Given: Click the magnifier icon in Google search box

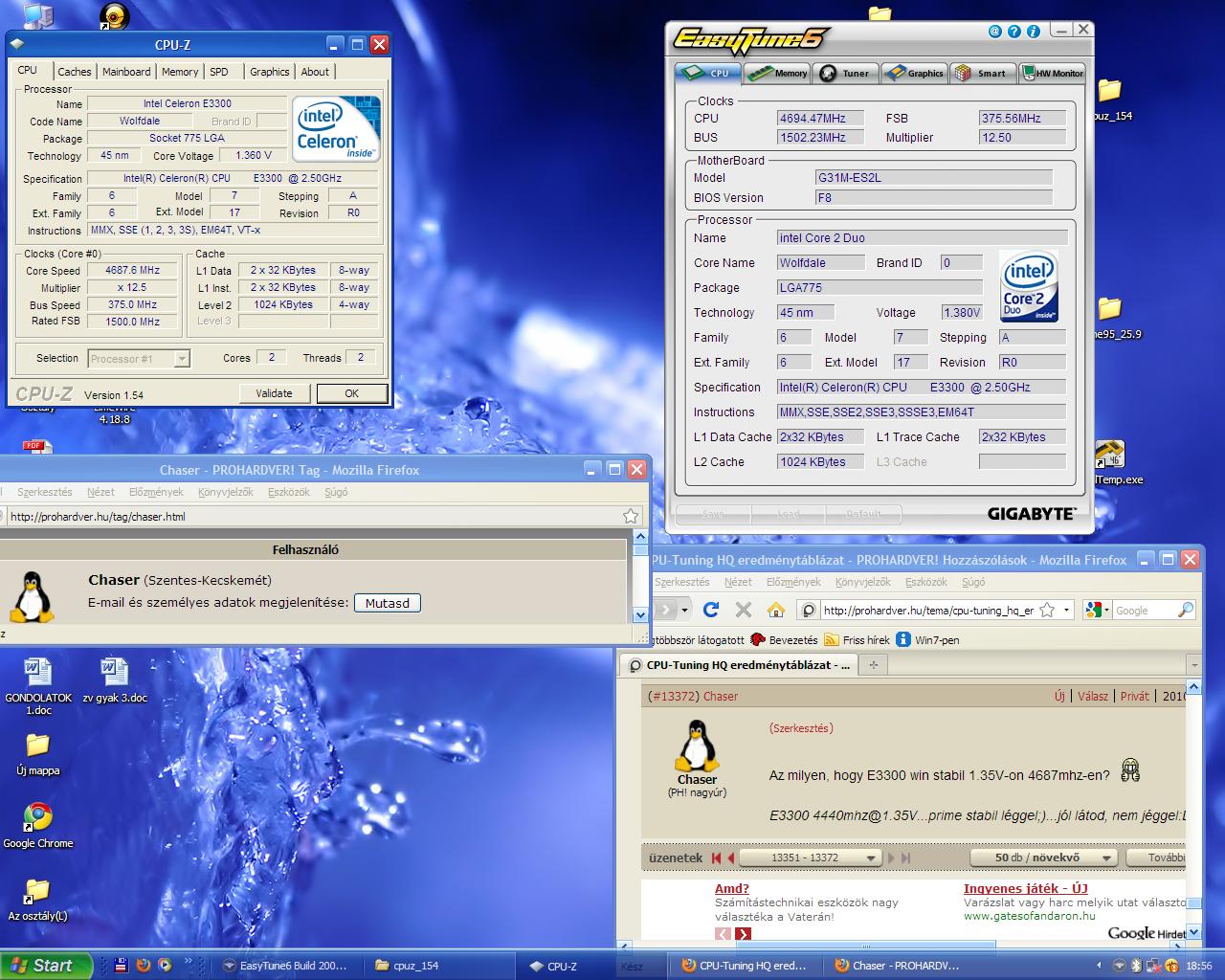Looking at the screenshot, I should tap(1186, 610).
